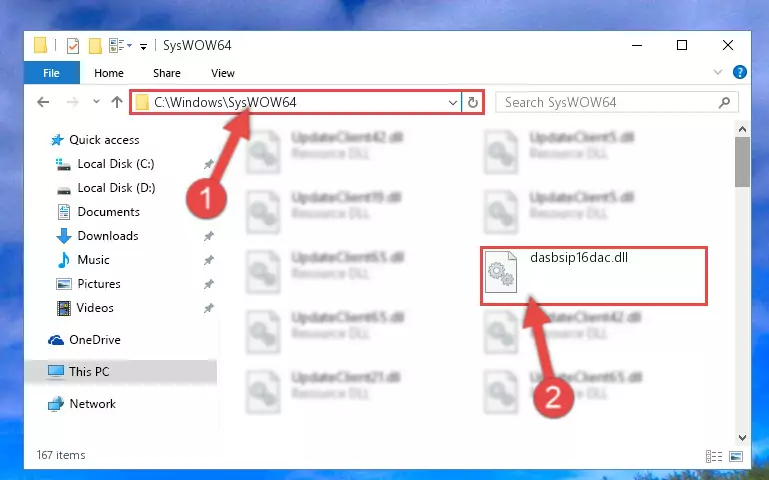
Task: Go up one folder level
Action: pos(117,102)
